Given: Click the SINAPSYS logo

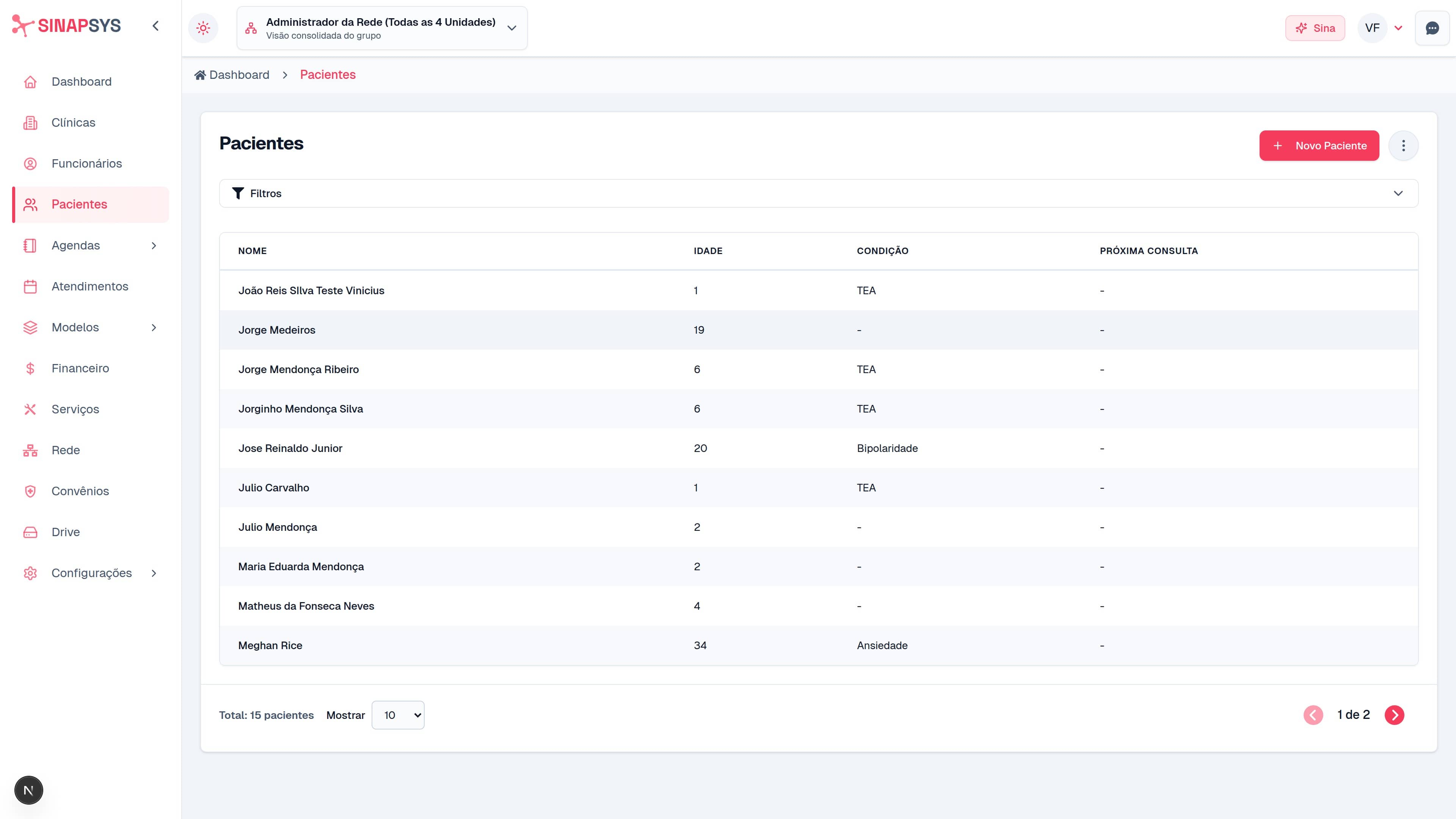Looking at the screenshot, I should [x=67, y=25].
